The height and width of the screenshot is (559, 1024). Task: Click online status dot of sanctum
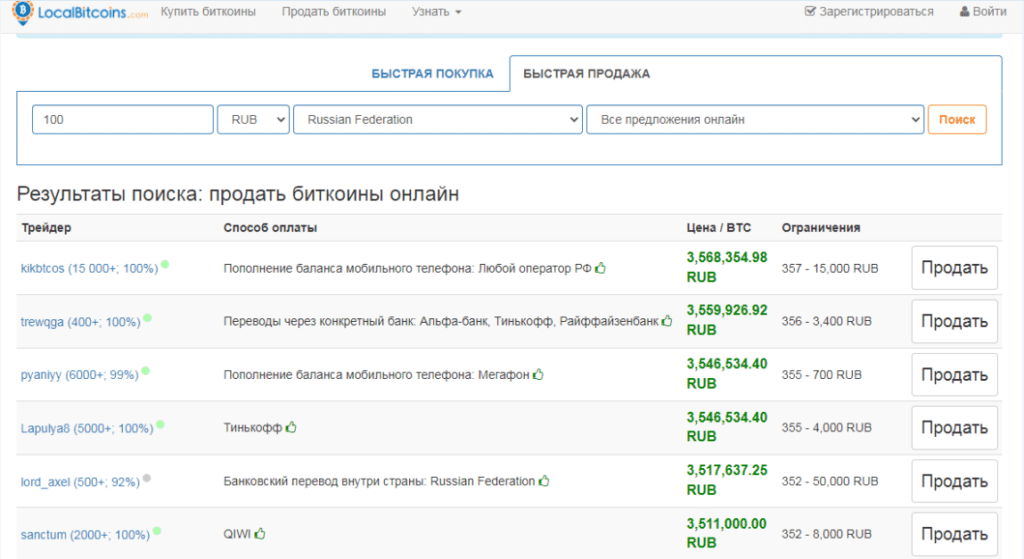coord(157,531)
